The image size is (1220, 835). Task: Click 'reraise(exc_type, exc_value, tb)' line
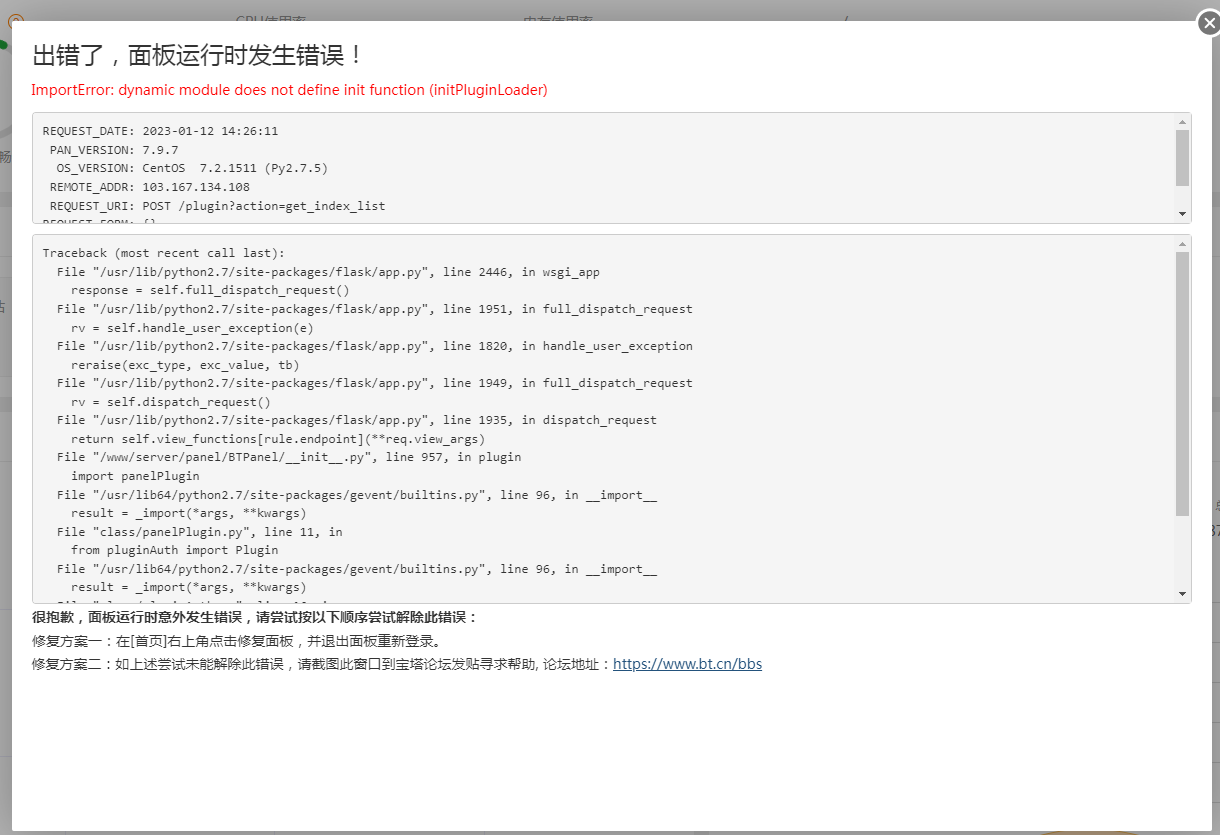pyautogui.click(x=185, y=364)
